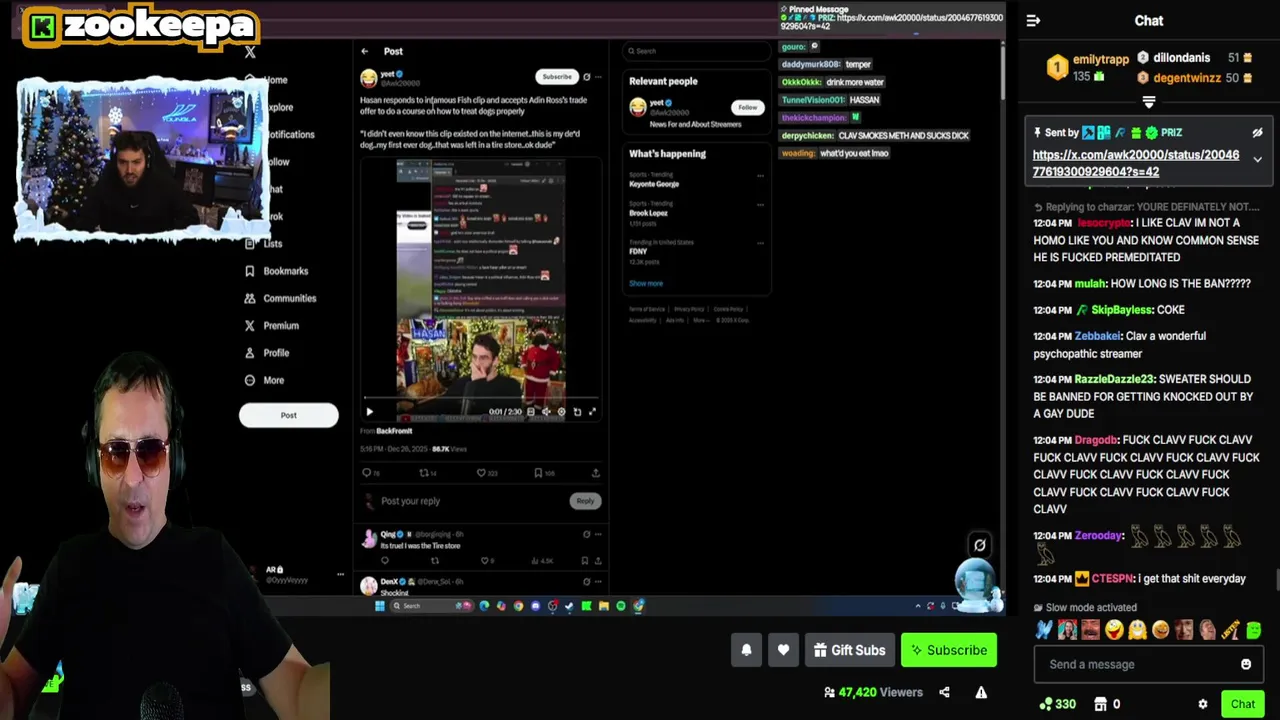Open more options next to Keyonte George trend
The width and height of the screenshot is (1280, 720).
(x=760, y=176)
